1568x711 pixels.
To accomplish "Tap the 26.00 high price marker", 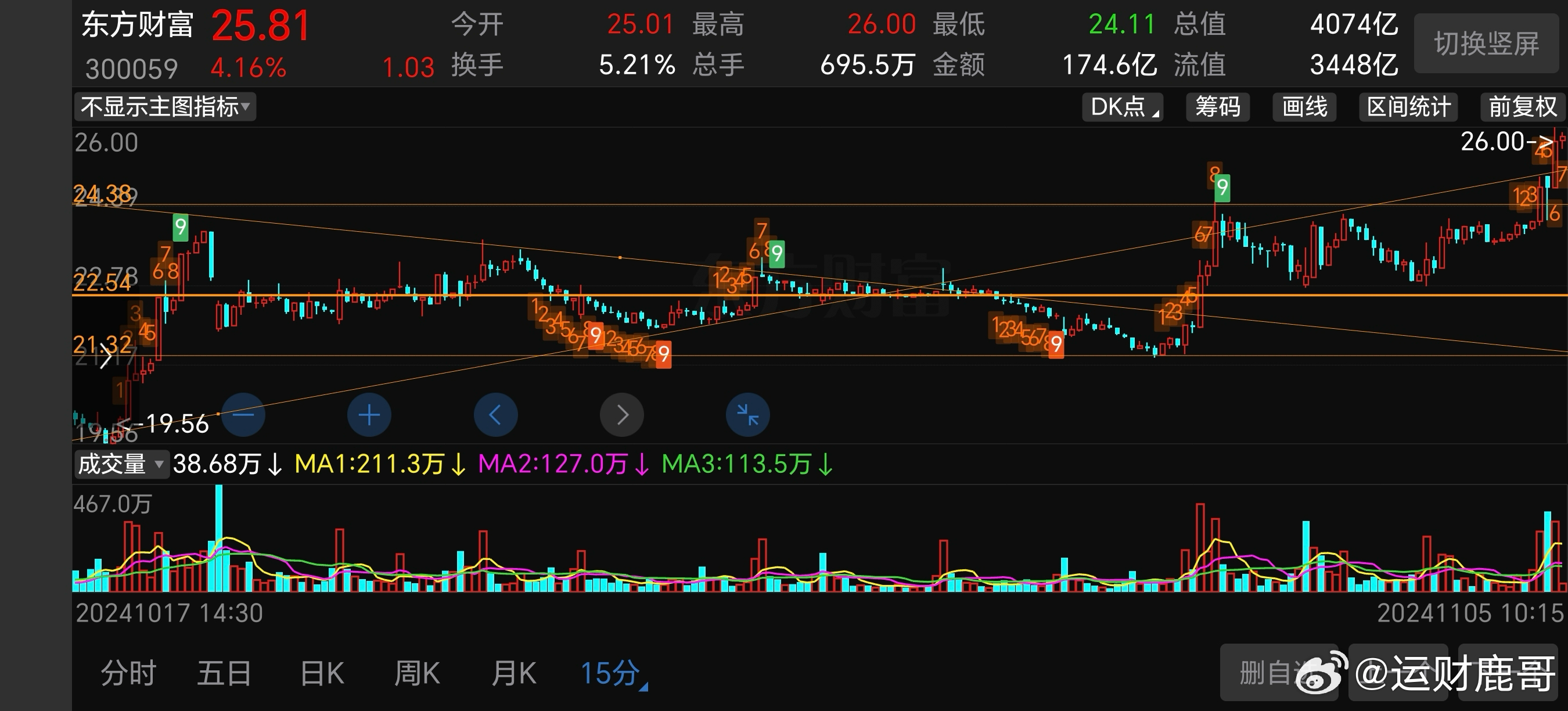I will [1506, 142].
